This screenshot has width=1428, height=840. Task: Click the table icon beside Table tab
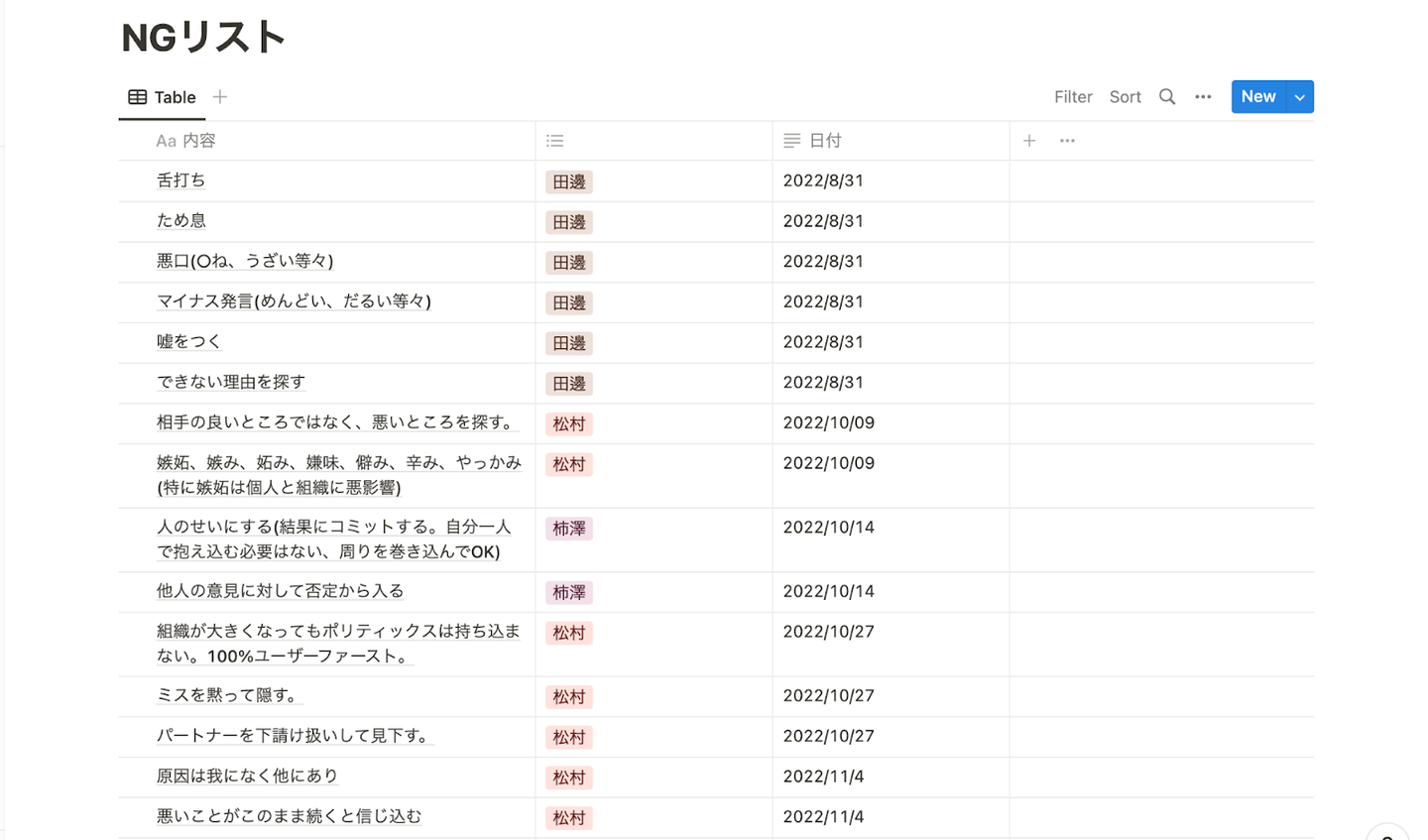pos(138,97)
